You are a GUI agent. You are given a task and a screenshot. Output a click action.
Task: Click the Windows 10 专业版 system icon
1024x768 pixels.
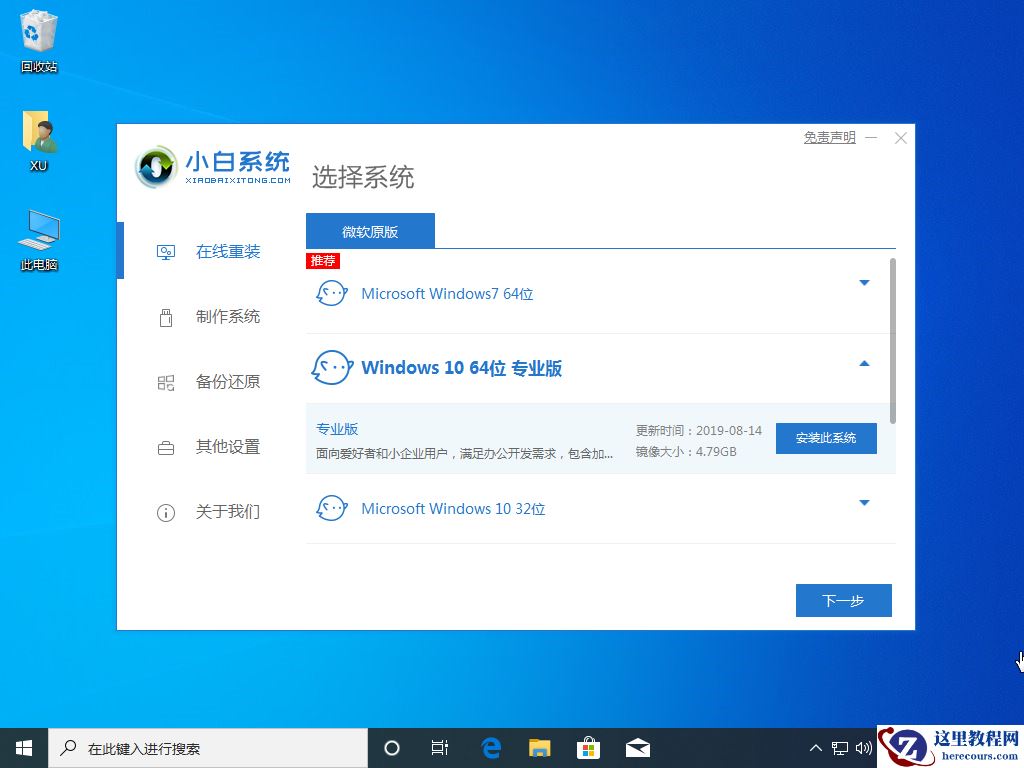tap(331, 367)
